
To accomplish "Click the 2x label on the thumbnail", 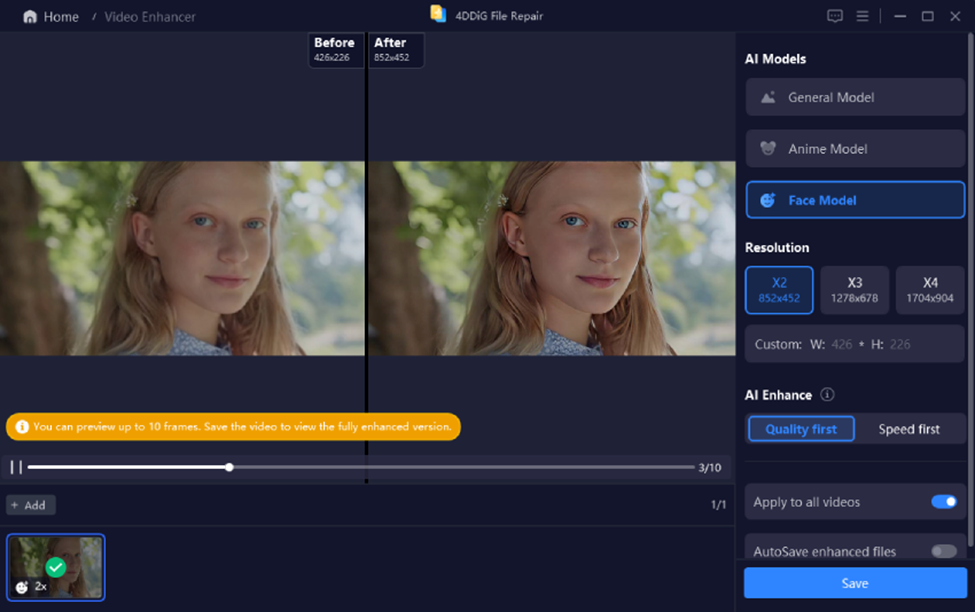I will [x=41, y=586].
